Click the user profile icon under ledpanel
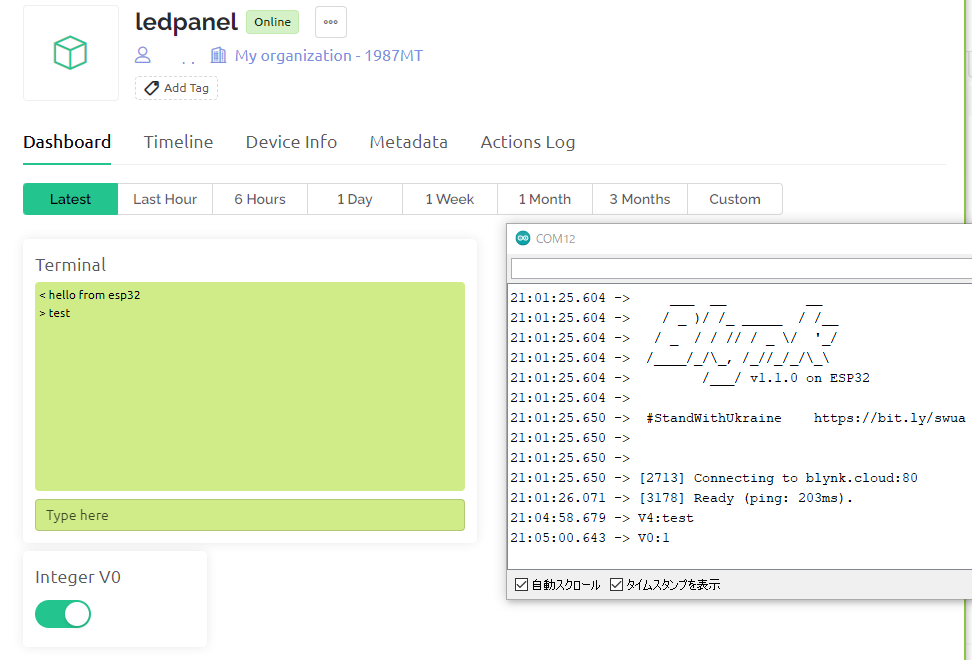972x660 pixels. tap(143, 55)
